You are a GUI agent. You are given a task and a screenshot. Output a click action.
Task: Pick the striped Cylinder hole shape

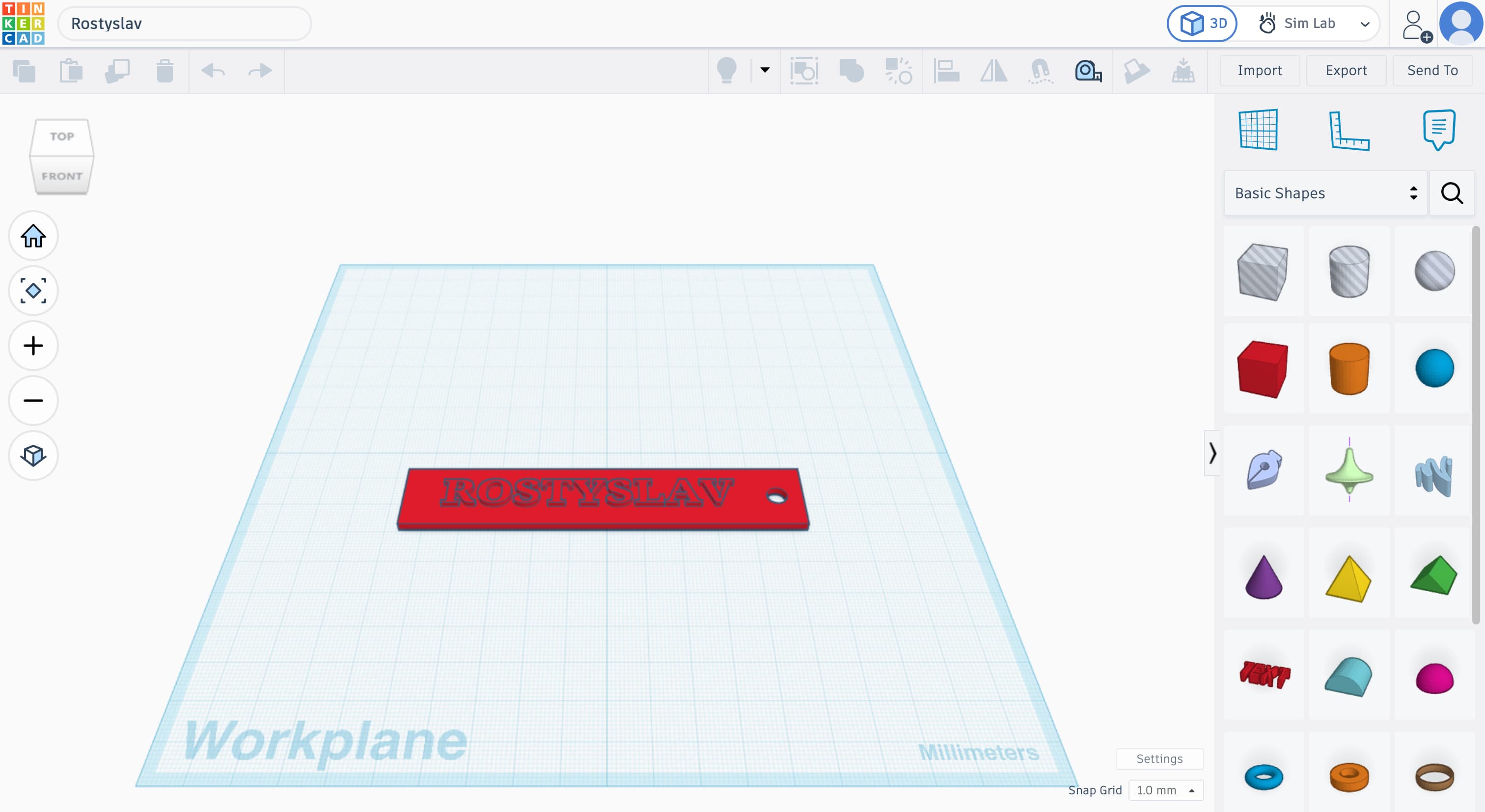1349,272
